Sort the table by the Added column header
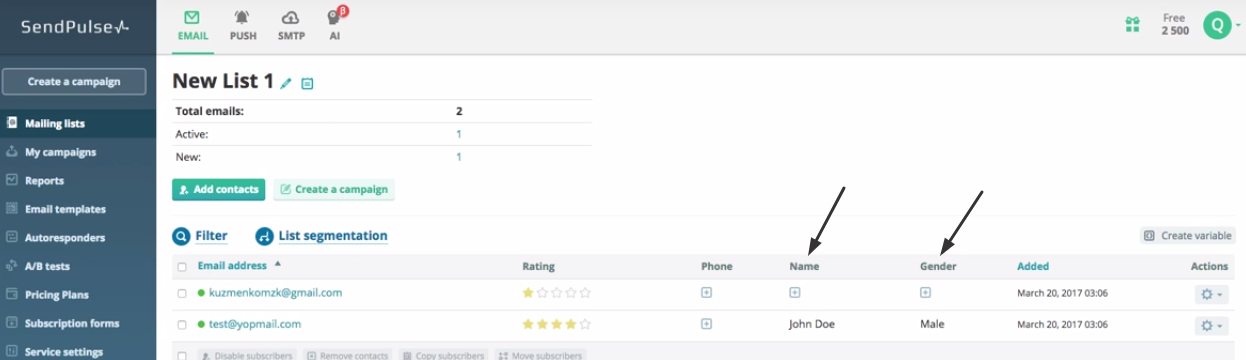Screen dimensions: 1246x360 1033,266
